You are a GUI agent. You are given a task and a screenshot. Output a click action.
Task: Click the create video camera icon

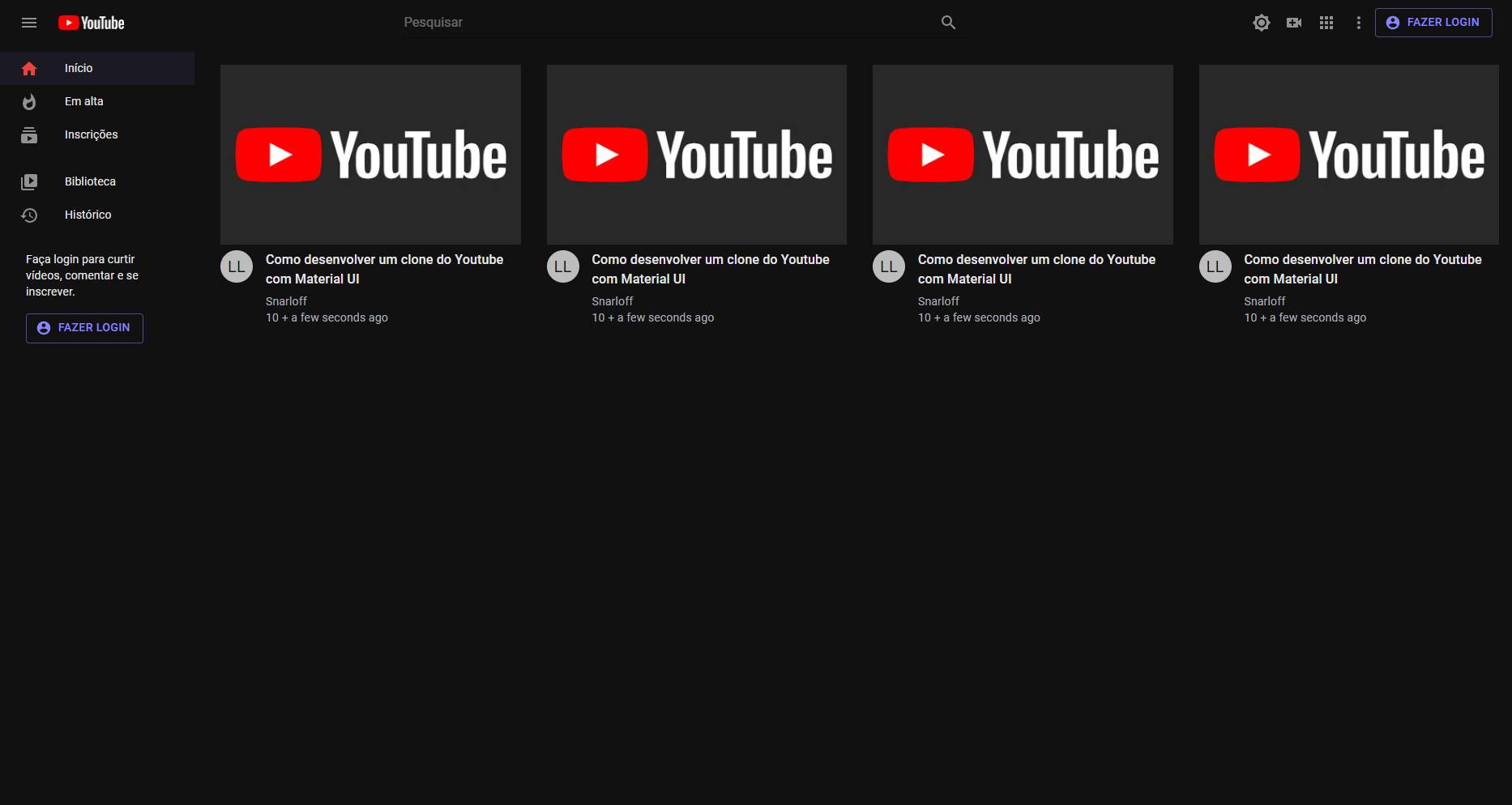coord(1294,23)
